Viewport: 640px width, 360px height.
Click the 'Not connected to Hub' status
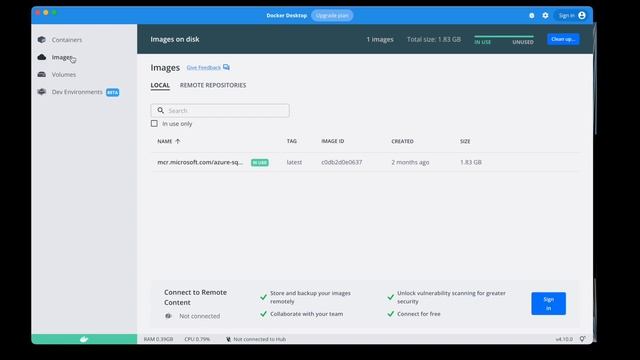[260, 339]
